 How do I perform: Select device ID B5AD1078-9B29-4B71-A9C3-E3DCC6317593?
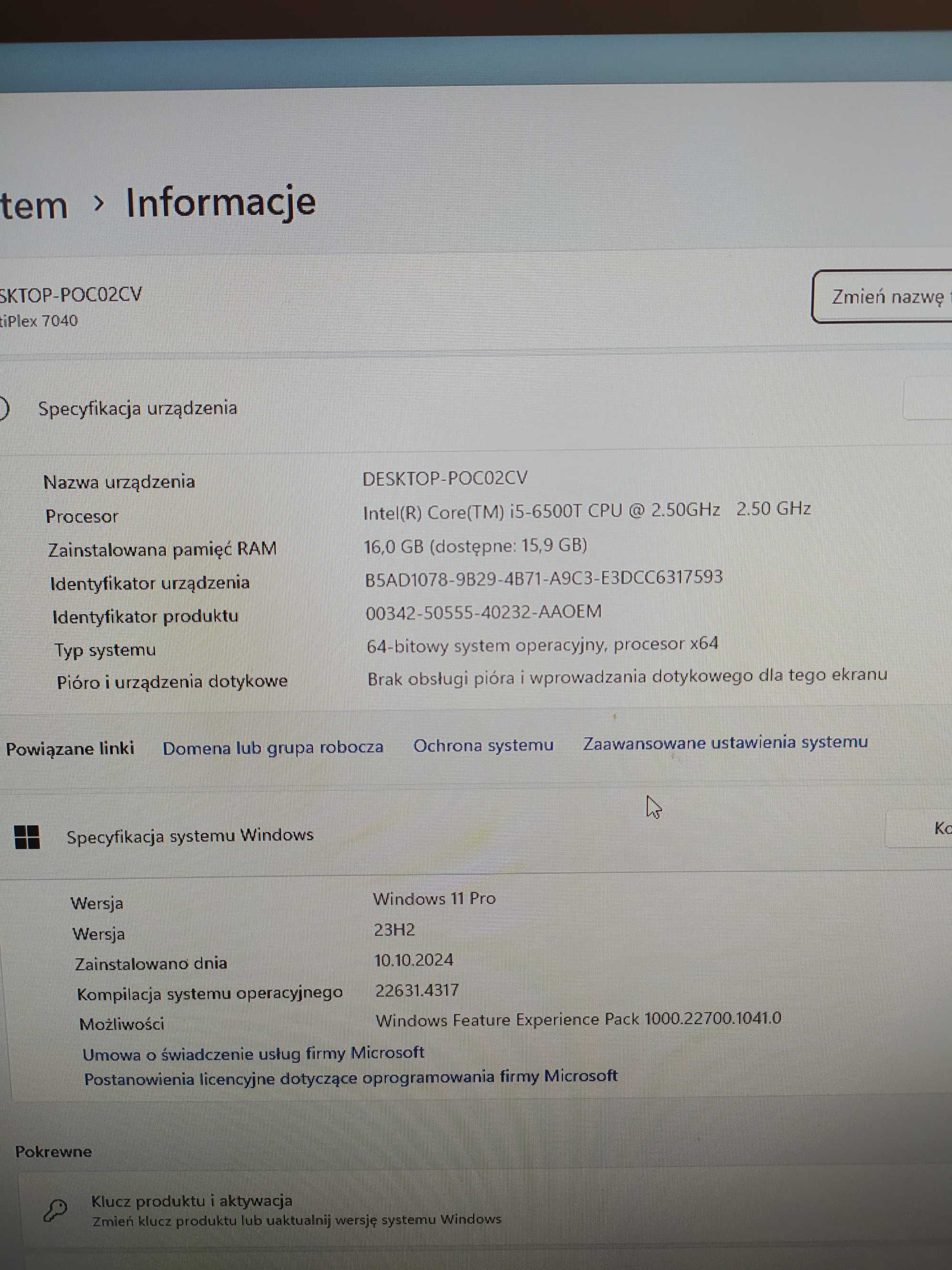[x=544, y=578]
